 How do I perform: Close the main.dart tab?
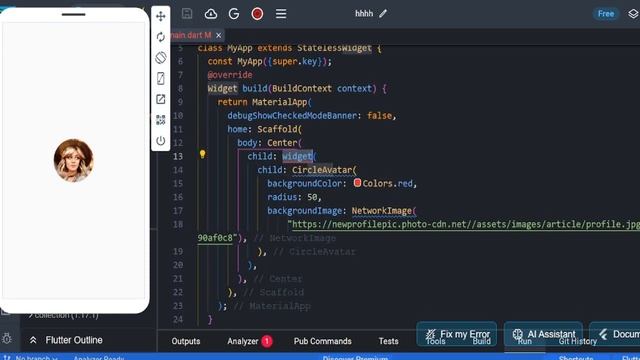(x=219, y=36)
